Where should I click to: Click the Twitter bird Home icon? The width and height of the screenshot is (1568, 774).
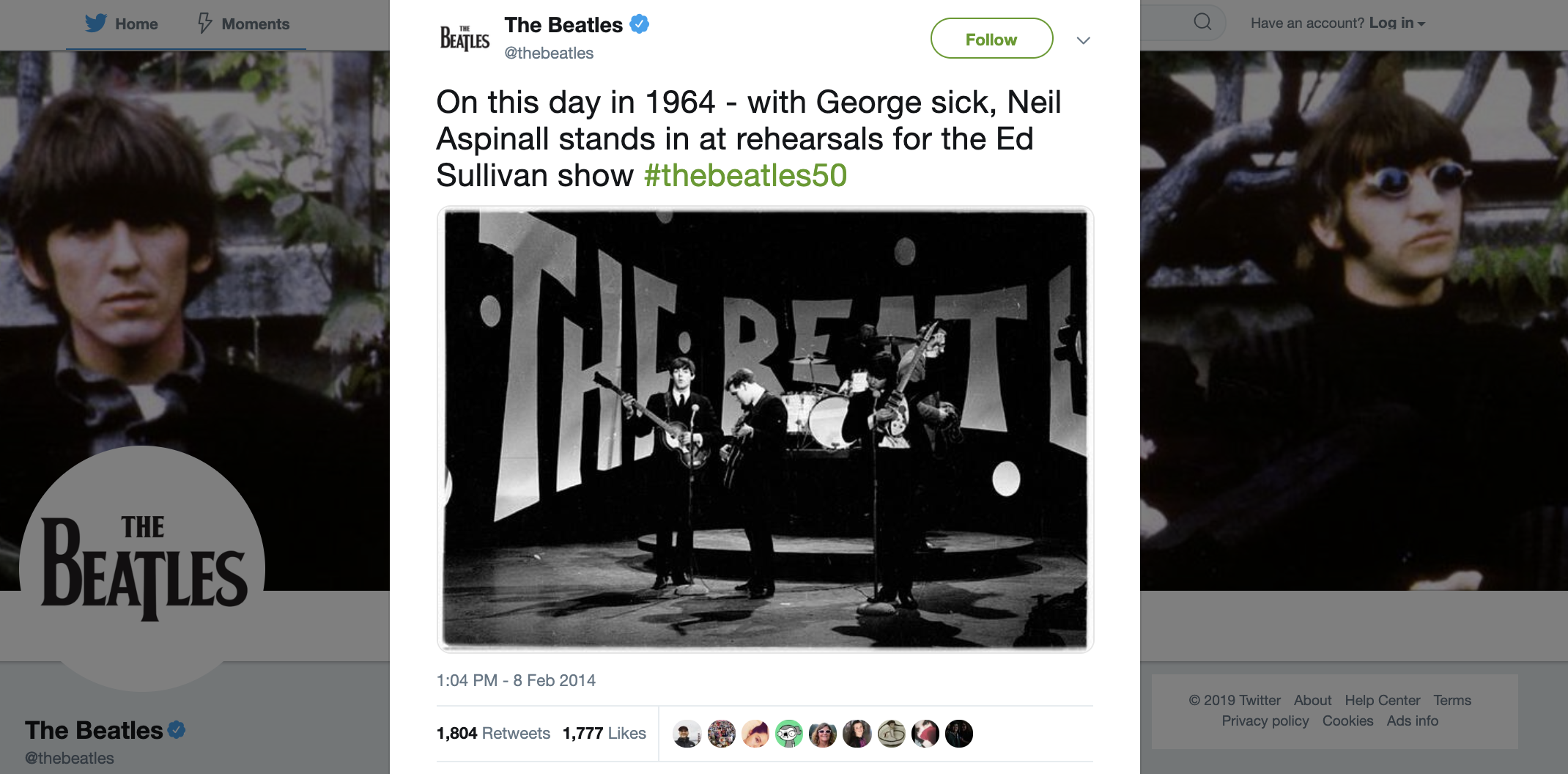96,23
